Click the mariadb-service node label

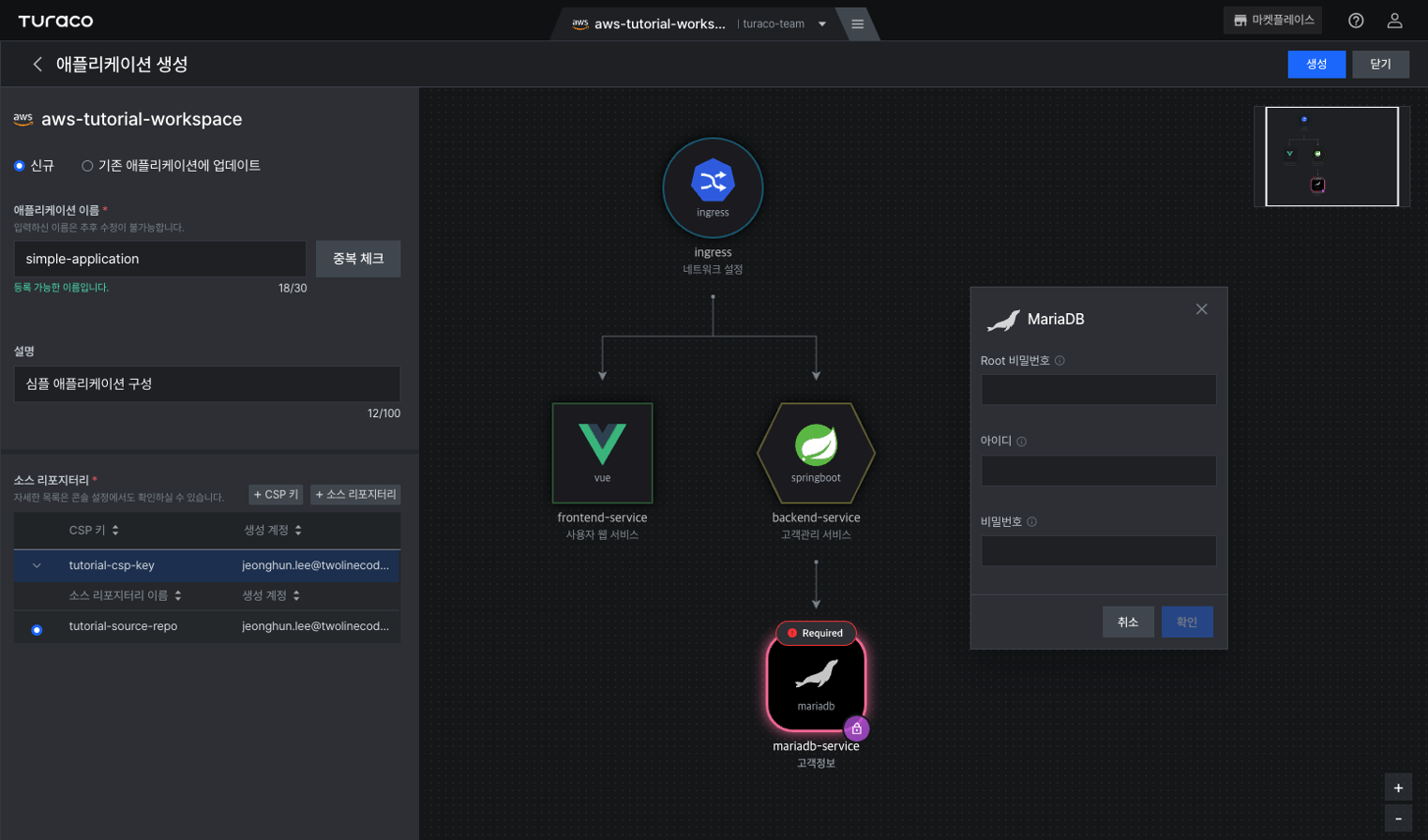pos(816,746)
